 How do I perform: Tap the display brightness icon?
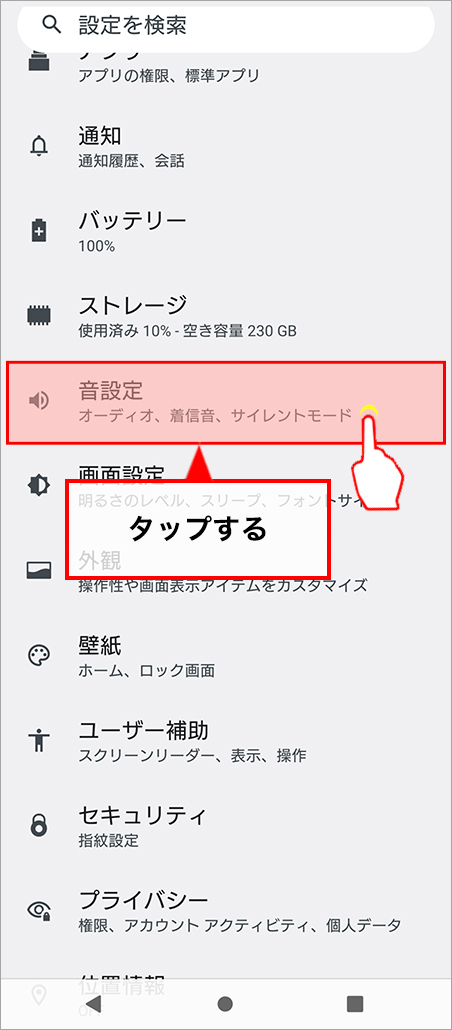39,485
